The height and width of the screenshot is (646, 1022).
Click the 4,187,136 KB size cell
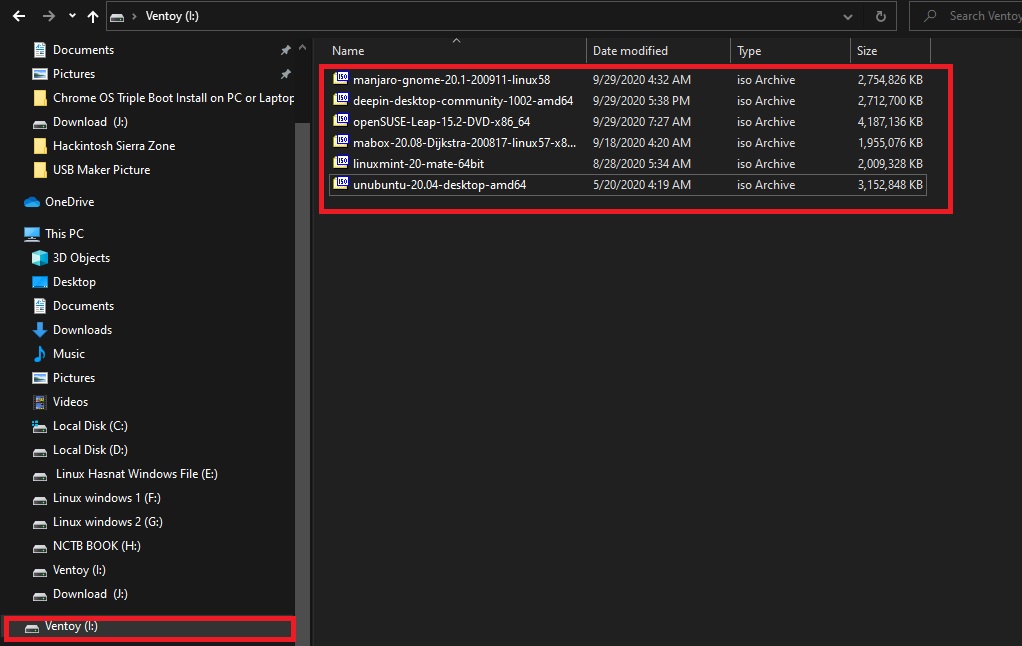(x=890, y=121)
